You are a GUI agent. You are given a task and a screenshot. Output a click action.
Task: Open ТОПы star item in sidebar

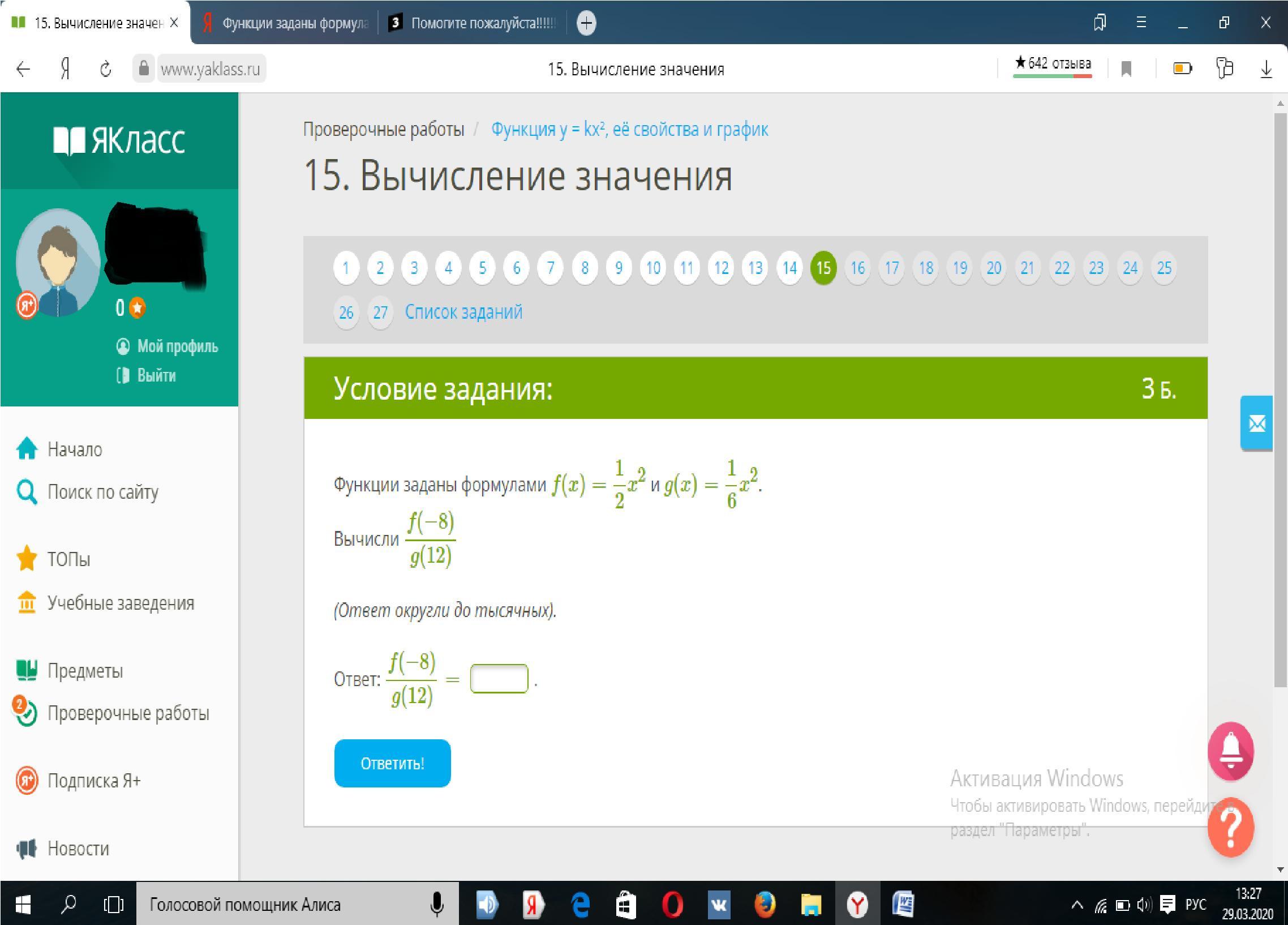pyautogui.click(x=68, y=559)
